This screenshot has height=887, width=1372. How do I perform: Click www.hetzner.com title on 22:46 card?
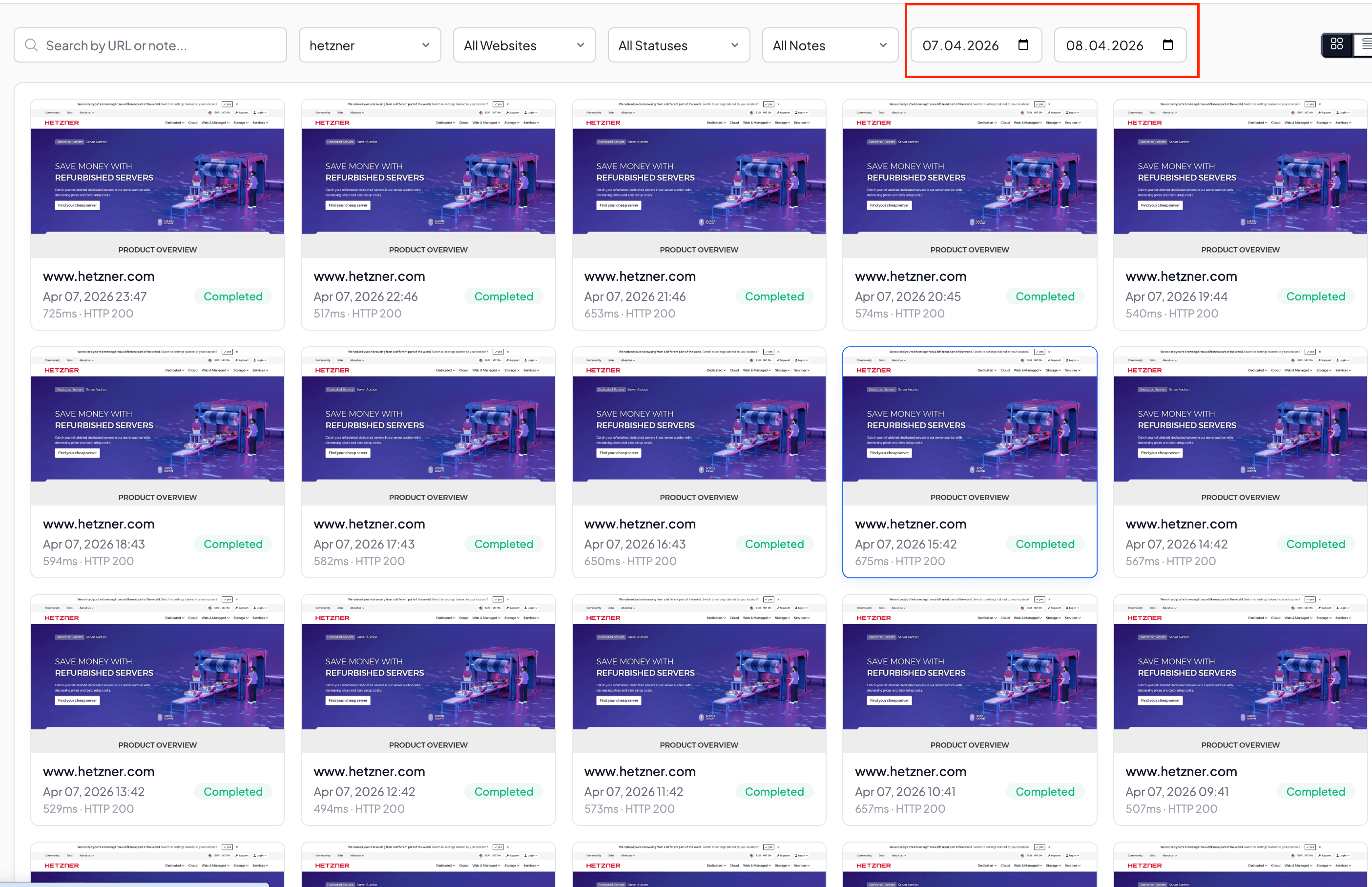pyautogui.click(x=369, y=276)
